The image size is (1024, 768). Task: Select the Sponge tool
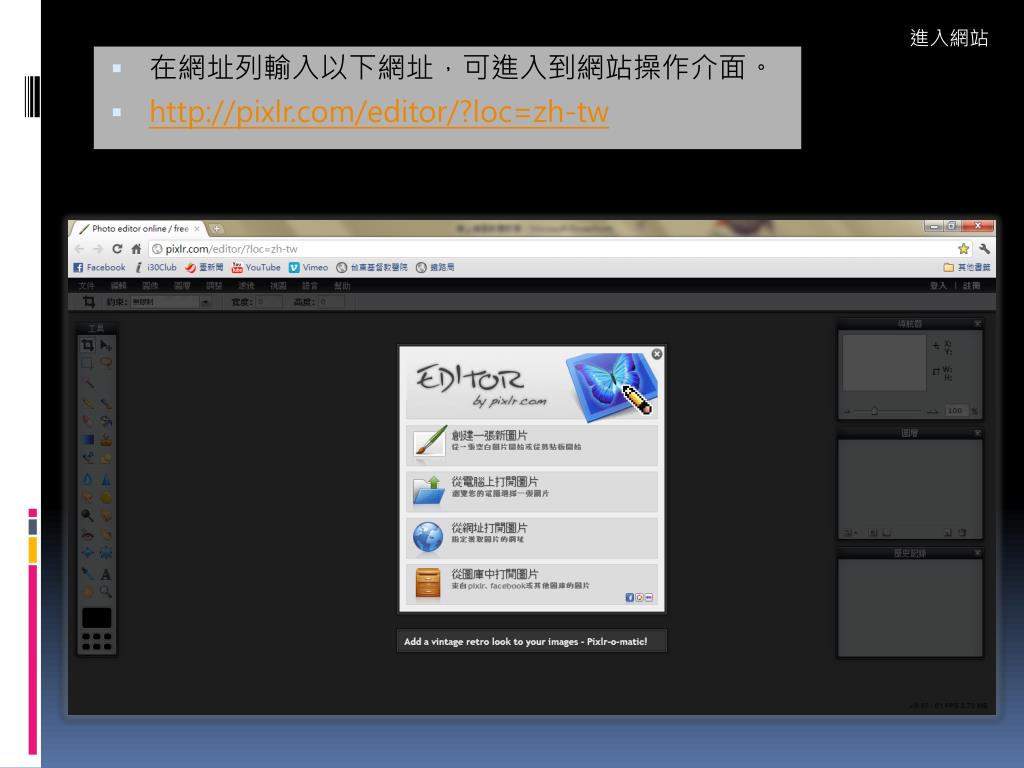pos(106,497)
